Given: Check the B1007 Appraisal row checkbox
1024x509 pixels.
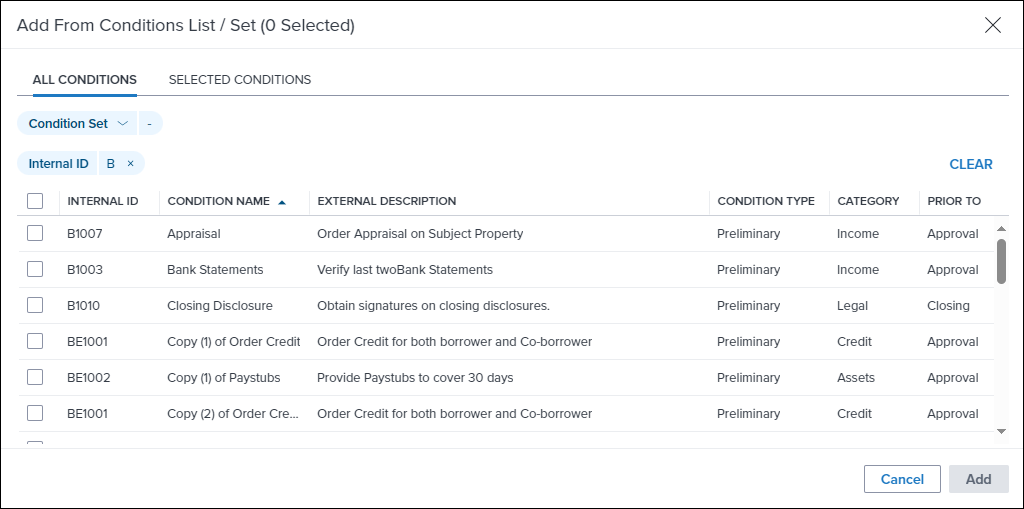Looking at the screenshot, I should point(35,233).
